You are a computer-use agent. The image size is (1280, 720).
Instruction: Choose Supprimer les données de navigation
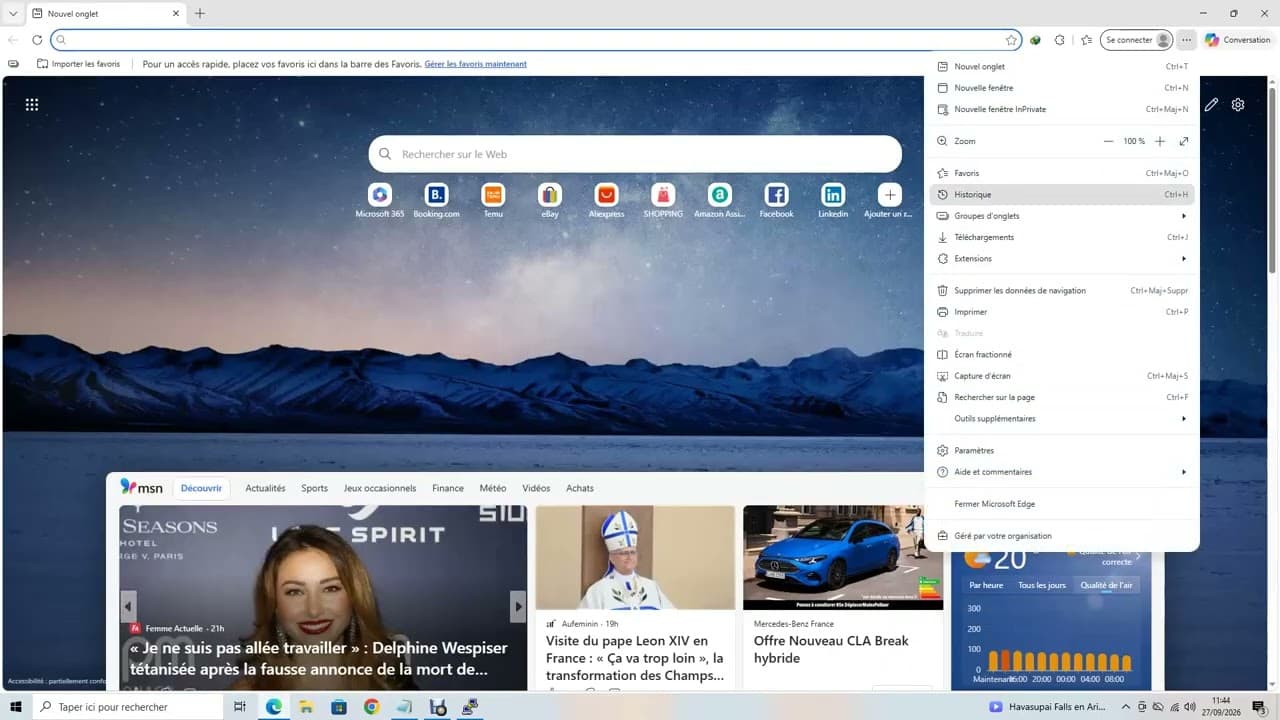(1062, 290)
